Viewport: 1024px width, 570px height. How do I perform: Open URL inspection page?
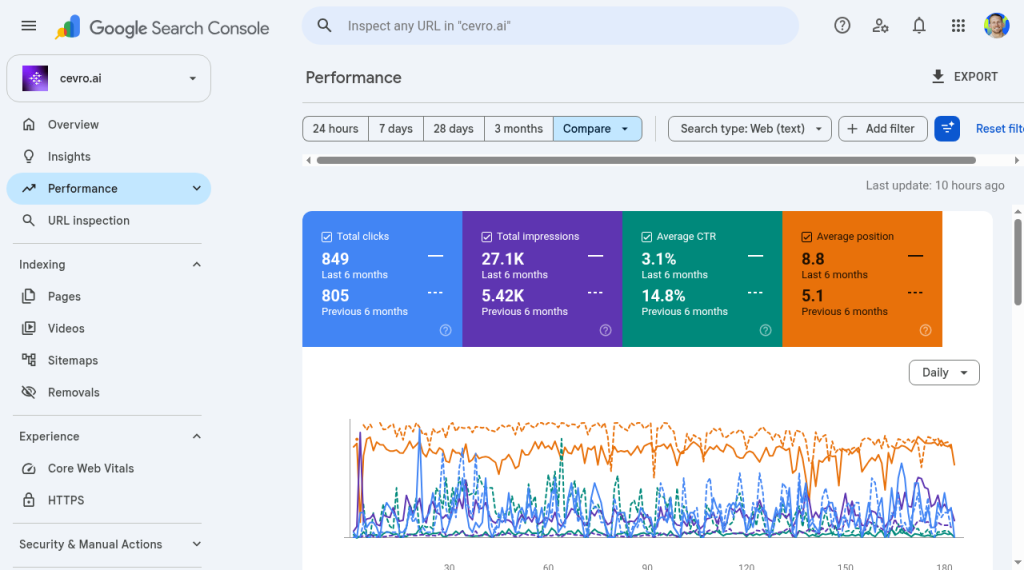108,220
